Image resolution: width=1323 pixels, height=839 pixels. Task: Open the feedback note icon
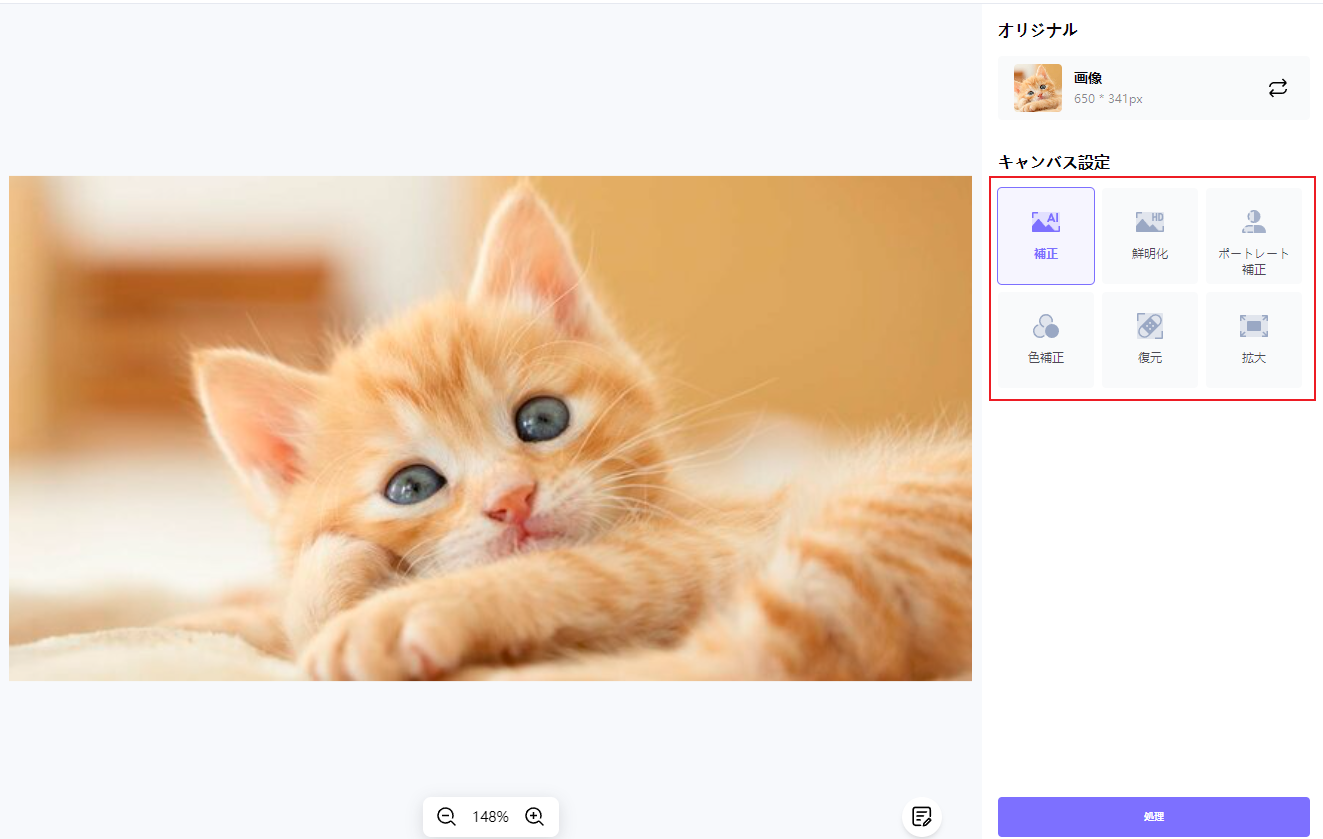click(x=921, y=817)
